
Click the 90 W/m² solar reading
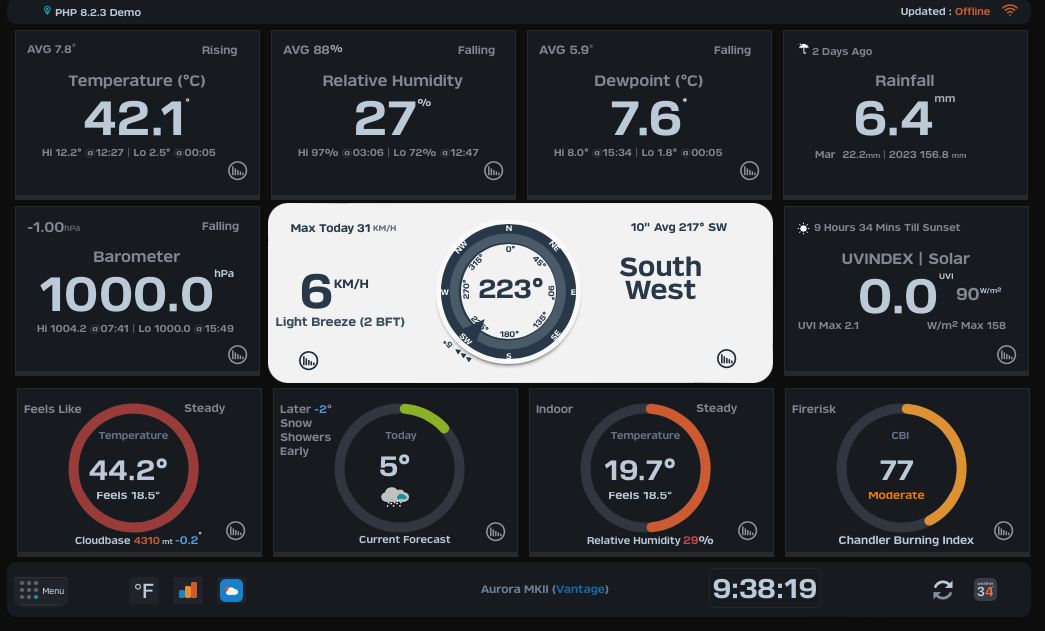978,293
